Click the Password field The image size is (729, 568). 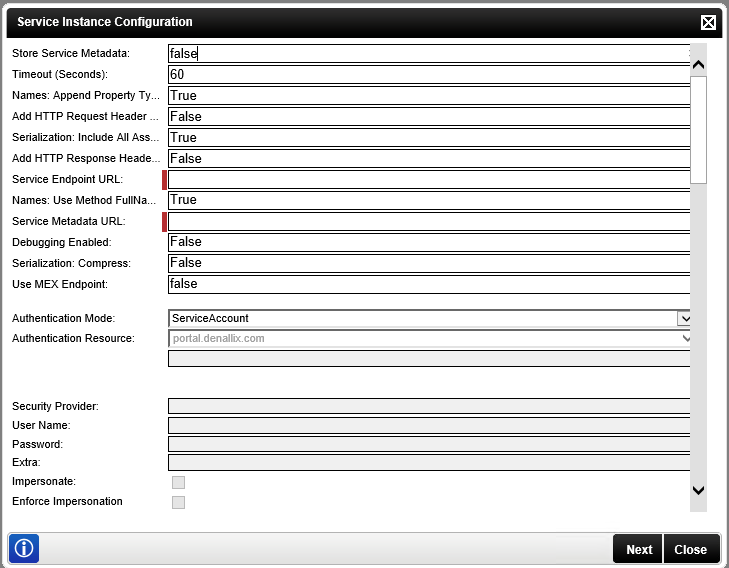click(x=429, y=444)
